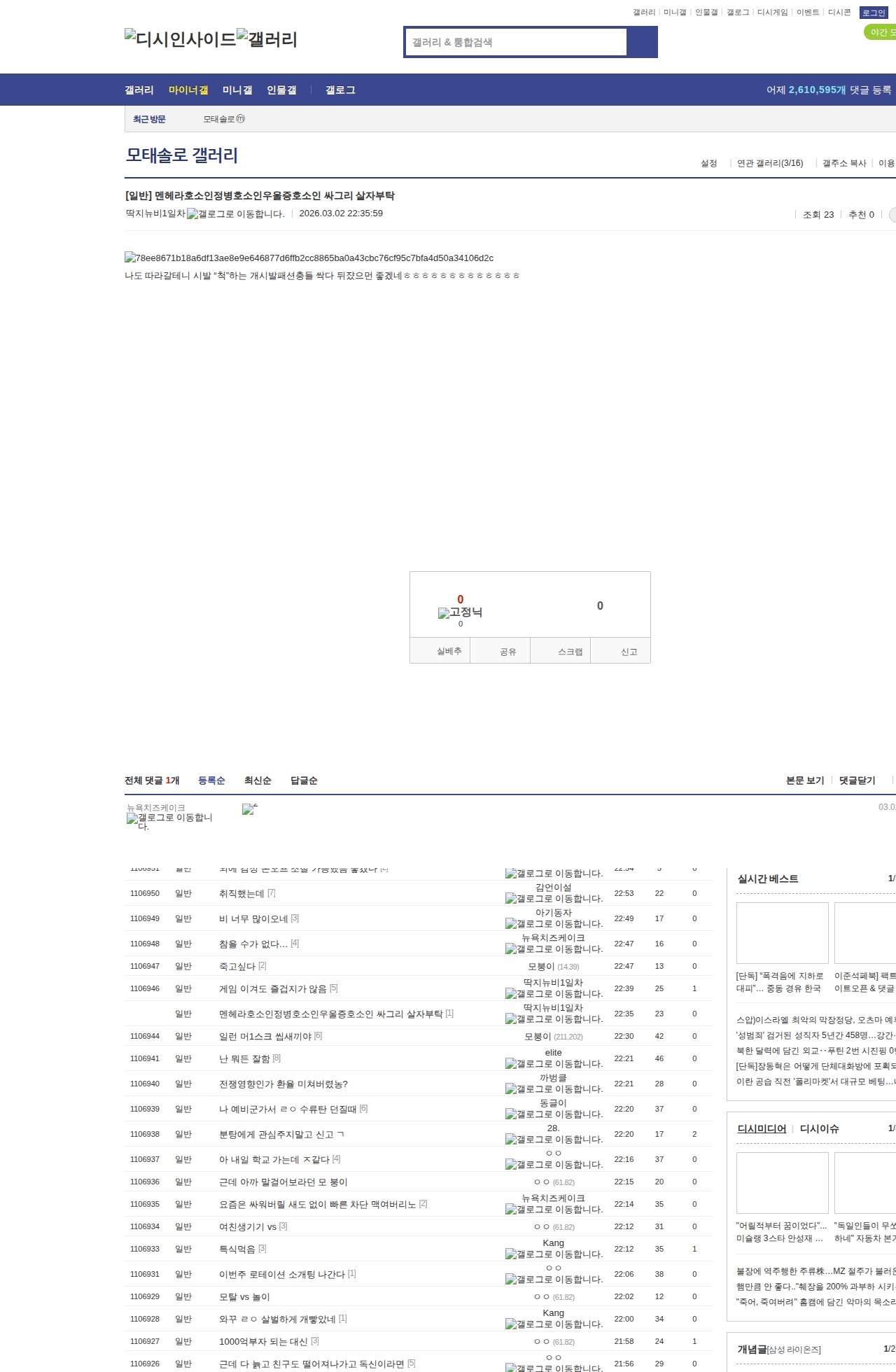Click the ⓜ 모태솔로 recent visit entry

tap(224, 119)
